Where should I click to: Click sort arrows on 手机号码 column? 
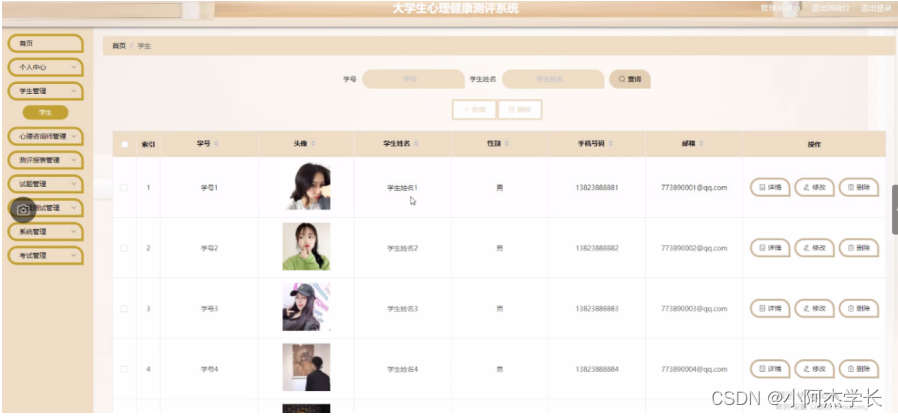pos(611,144)
